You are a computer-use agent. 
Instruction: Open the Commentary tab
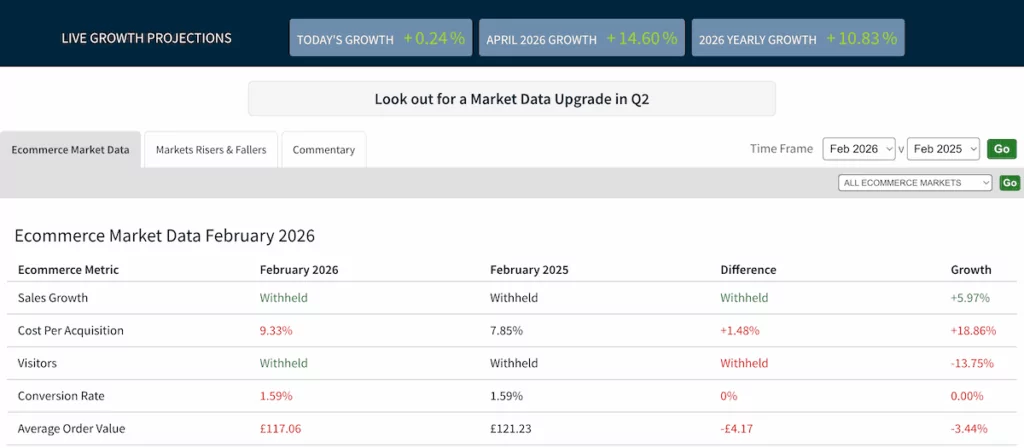[x=323, y=150]
